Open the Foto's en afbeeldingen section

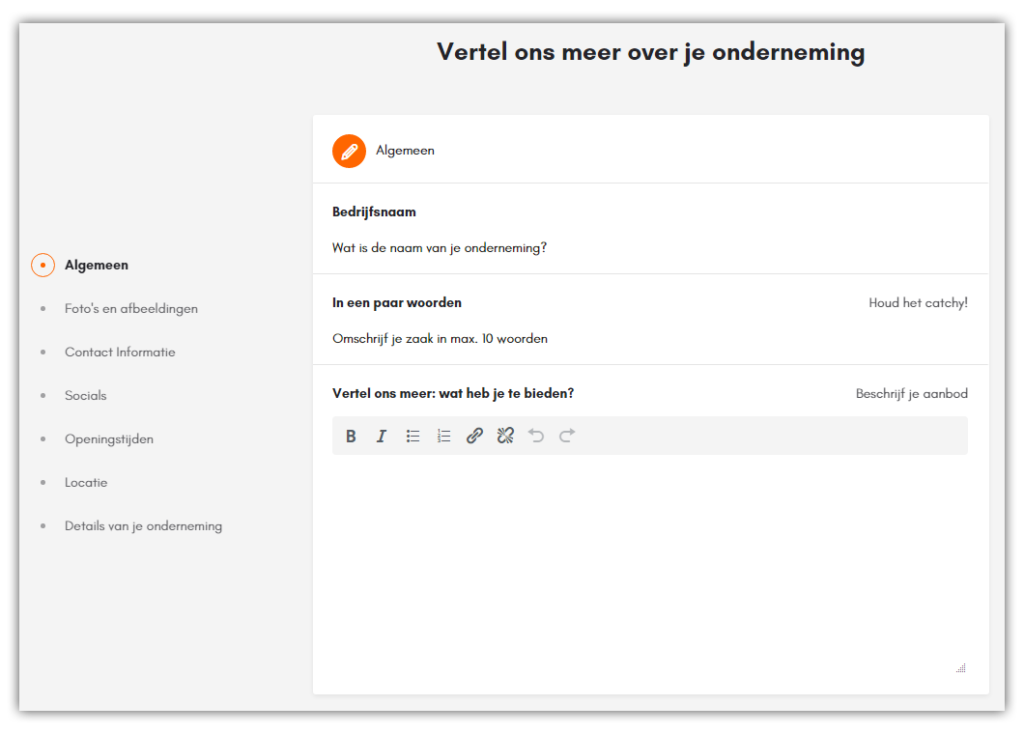[x=131, y=308]
